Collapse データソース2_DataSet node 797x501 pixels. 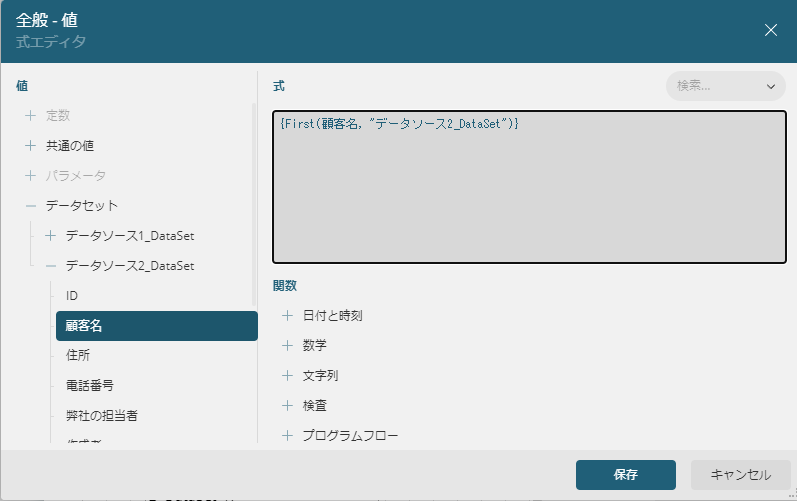[50, 266]
